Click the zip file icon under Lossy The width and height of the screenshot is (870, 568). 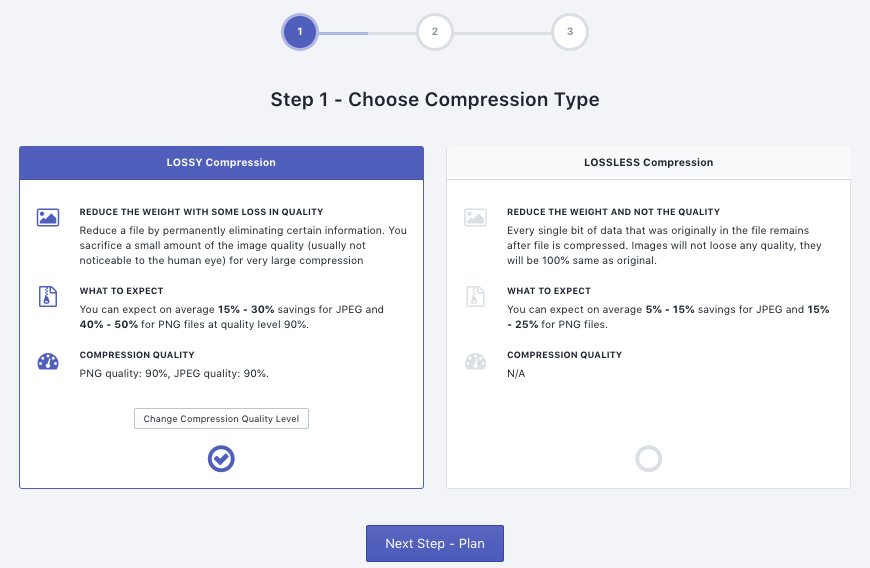tap(48, 297)
